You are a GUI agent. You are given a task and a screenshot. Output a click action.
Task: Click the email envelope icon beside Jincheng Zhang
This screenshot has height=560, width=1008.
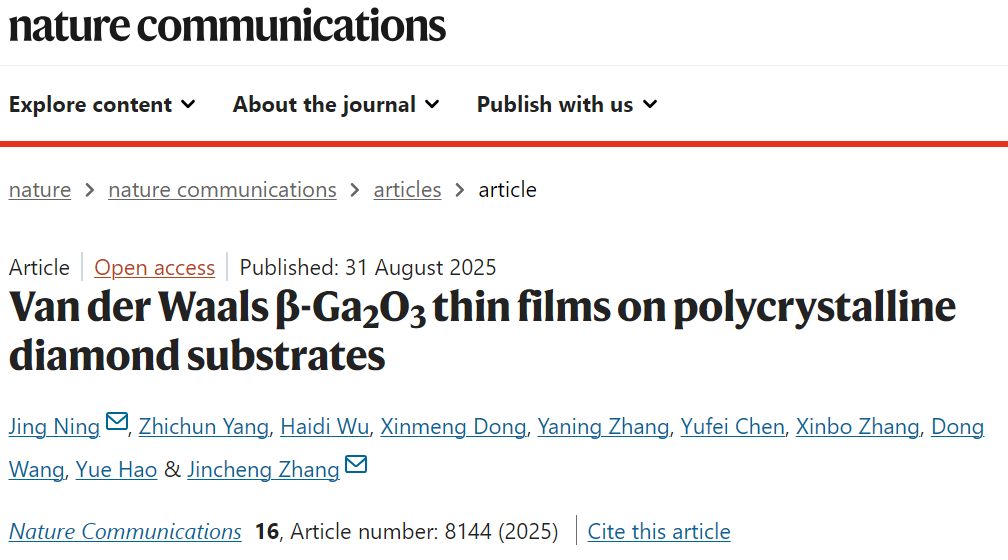356,464
